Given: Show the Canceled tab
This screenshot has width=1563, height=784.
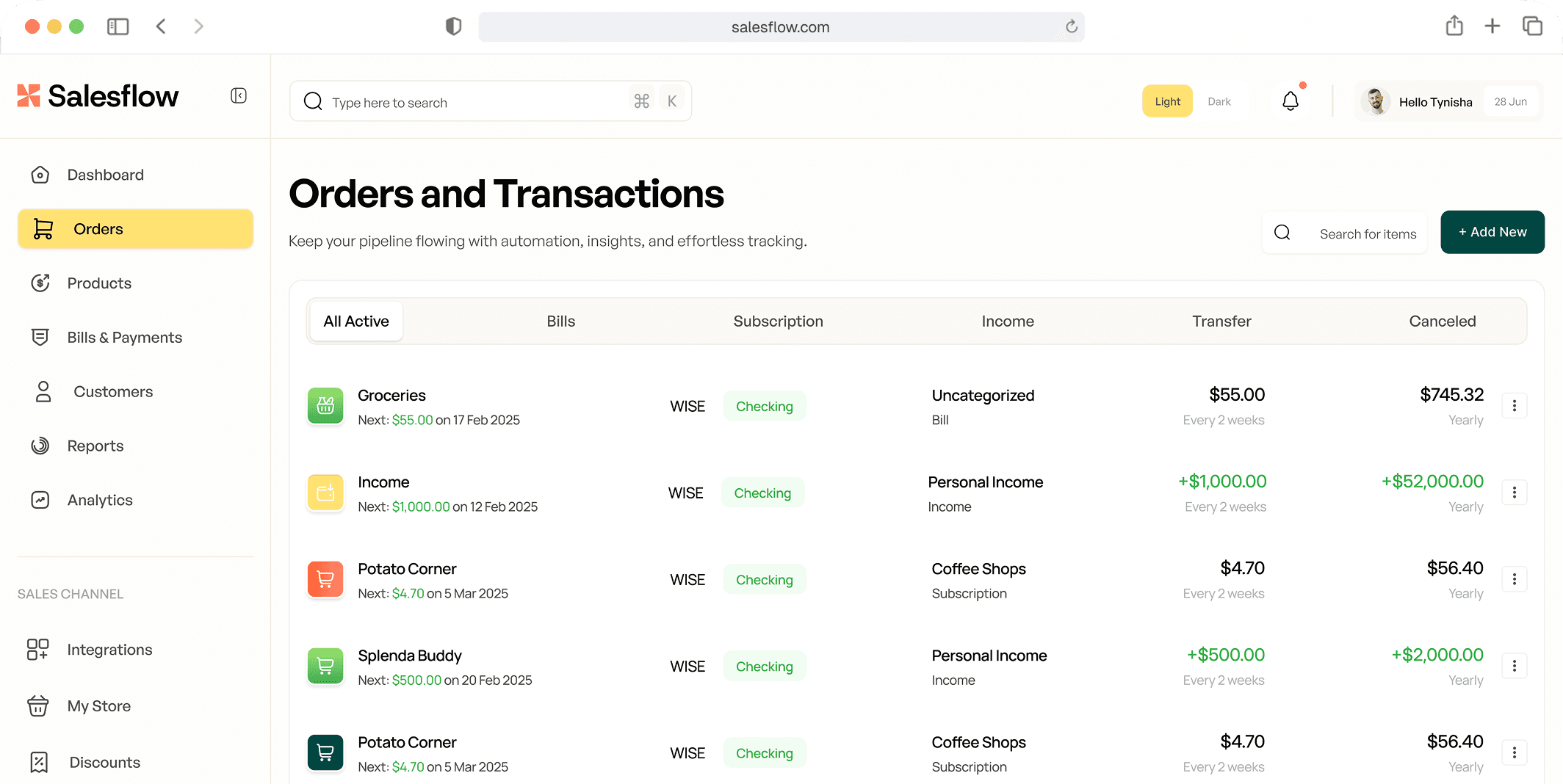Looking at the screenshot, I should tap(1442, 321).
